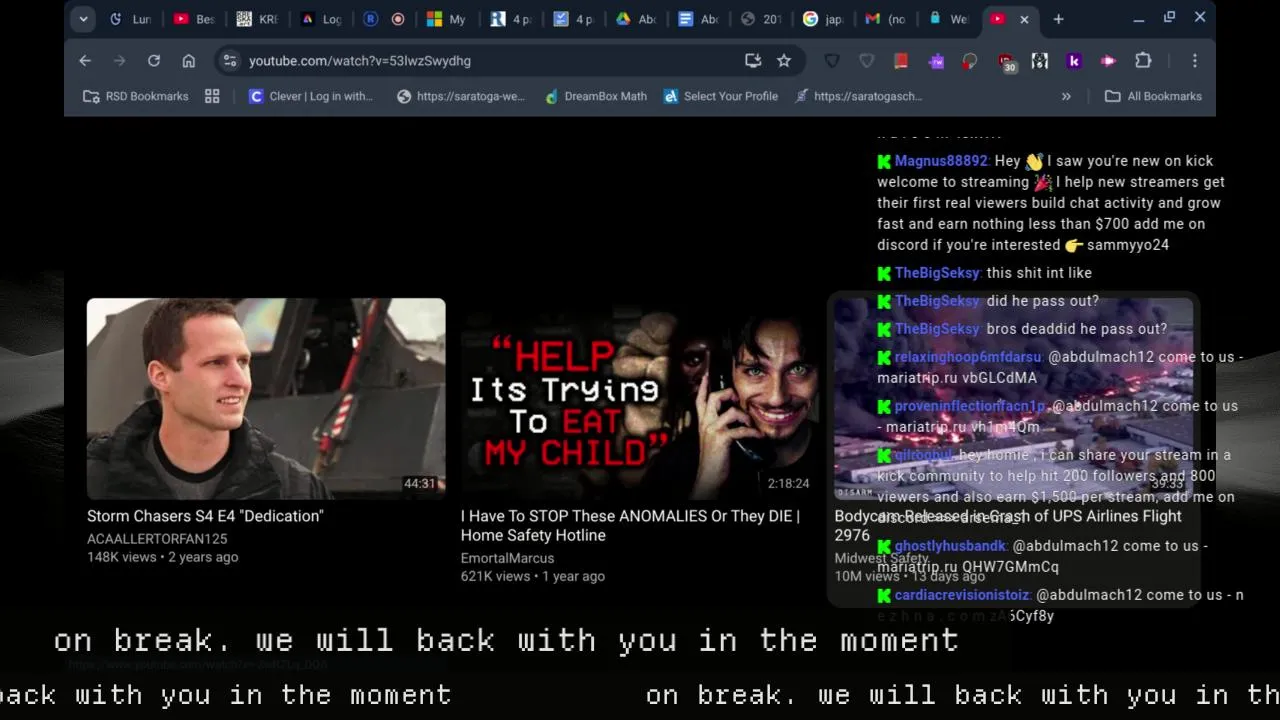Click proveninflectionfacn1p chat username
This screenshot has width=1280, height=720.
pyautogui.click(x=970, y=406)
